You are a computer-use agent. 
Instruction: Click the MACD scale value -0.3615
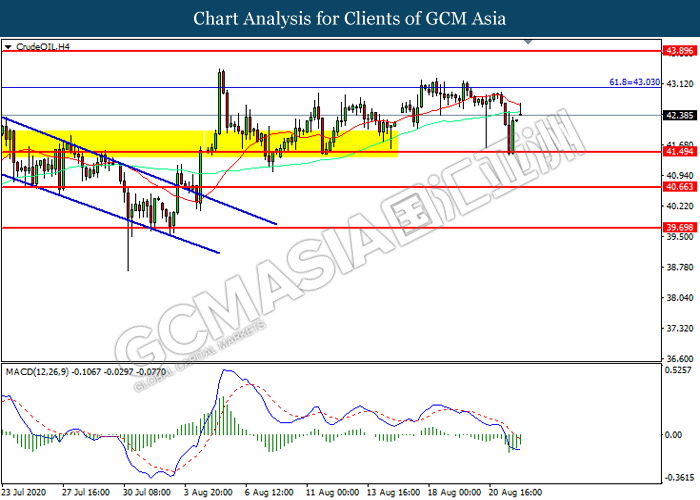679,478
